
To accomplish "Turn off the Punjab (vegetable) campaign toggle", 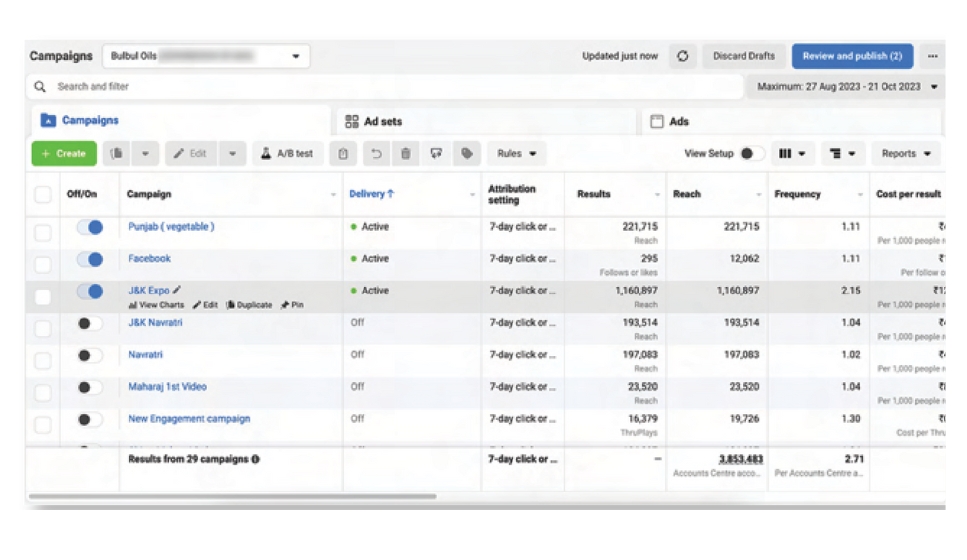I will pyautogui.click(x=90, y=228).
